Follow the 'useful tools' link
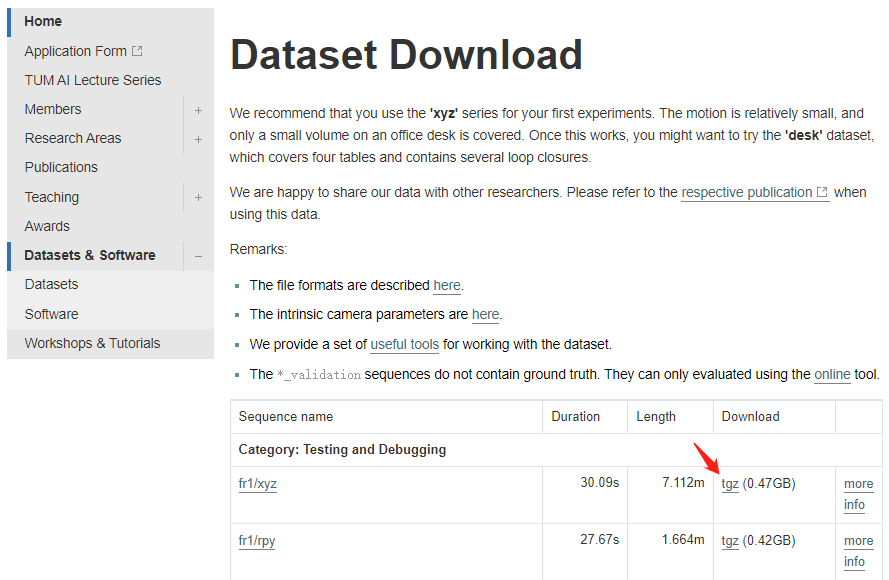 [x=404, y=344]
